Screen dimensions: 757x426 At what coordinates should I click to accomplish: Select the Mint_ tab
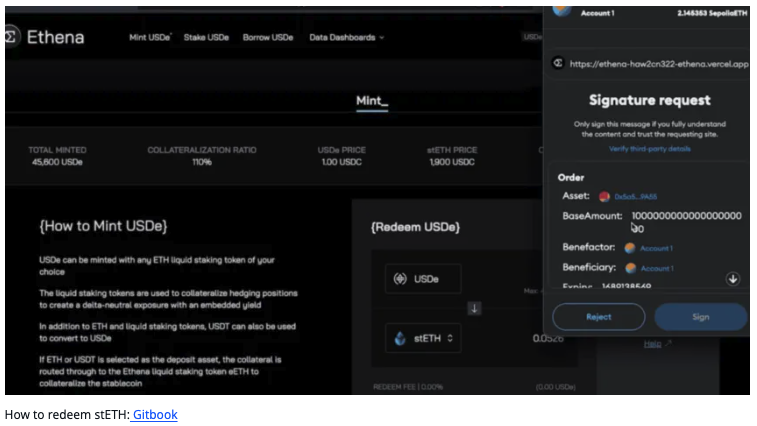pos(372,101)
